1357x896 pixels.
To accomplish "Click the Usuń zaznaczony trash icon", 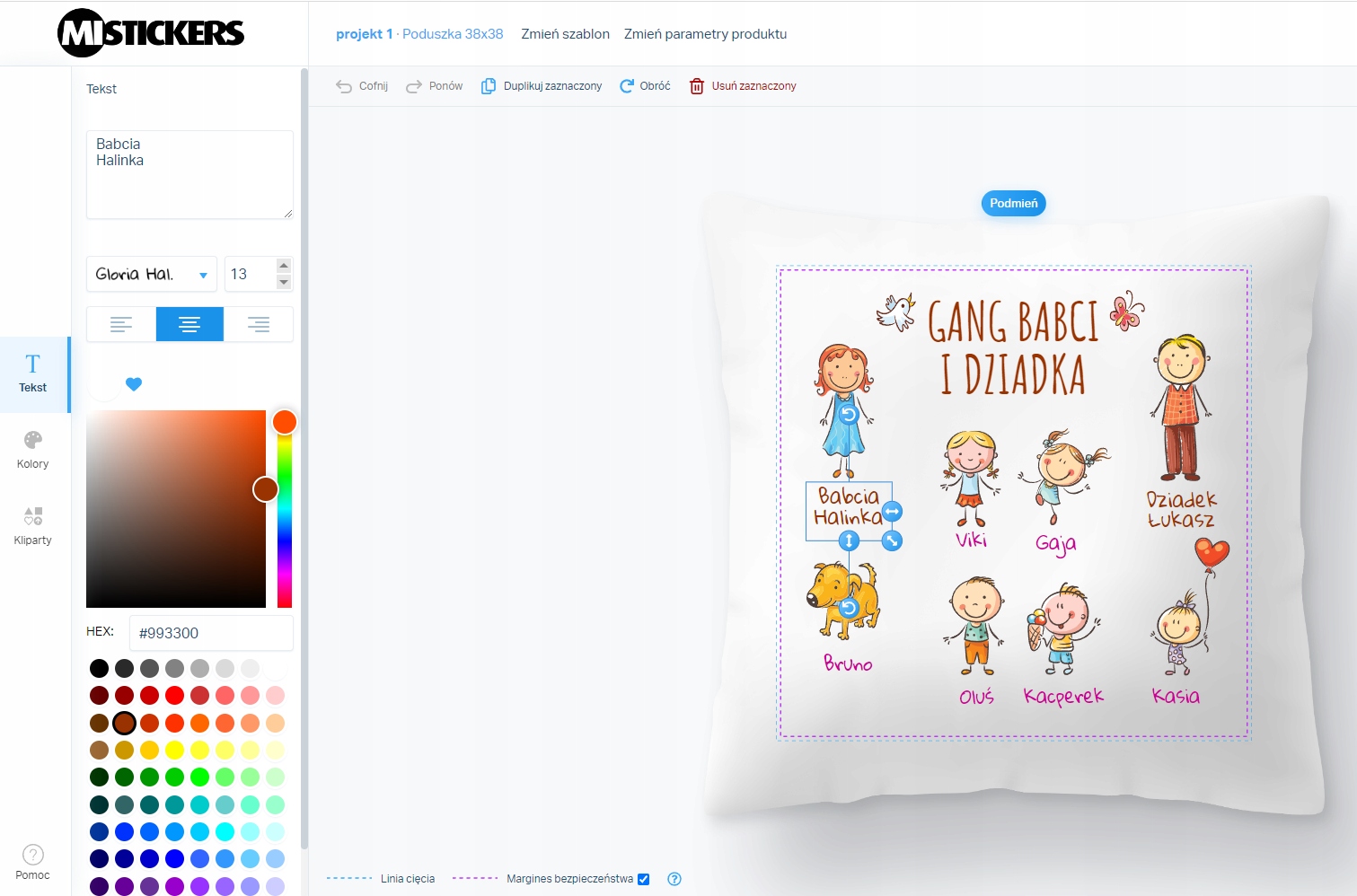I will click(x=697, y=86).
